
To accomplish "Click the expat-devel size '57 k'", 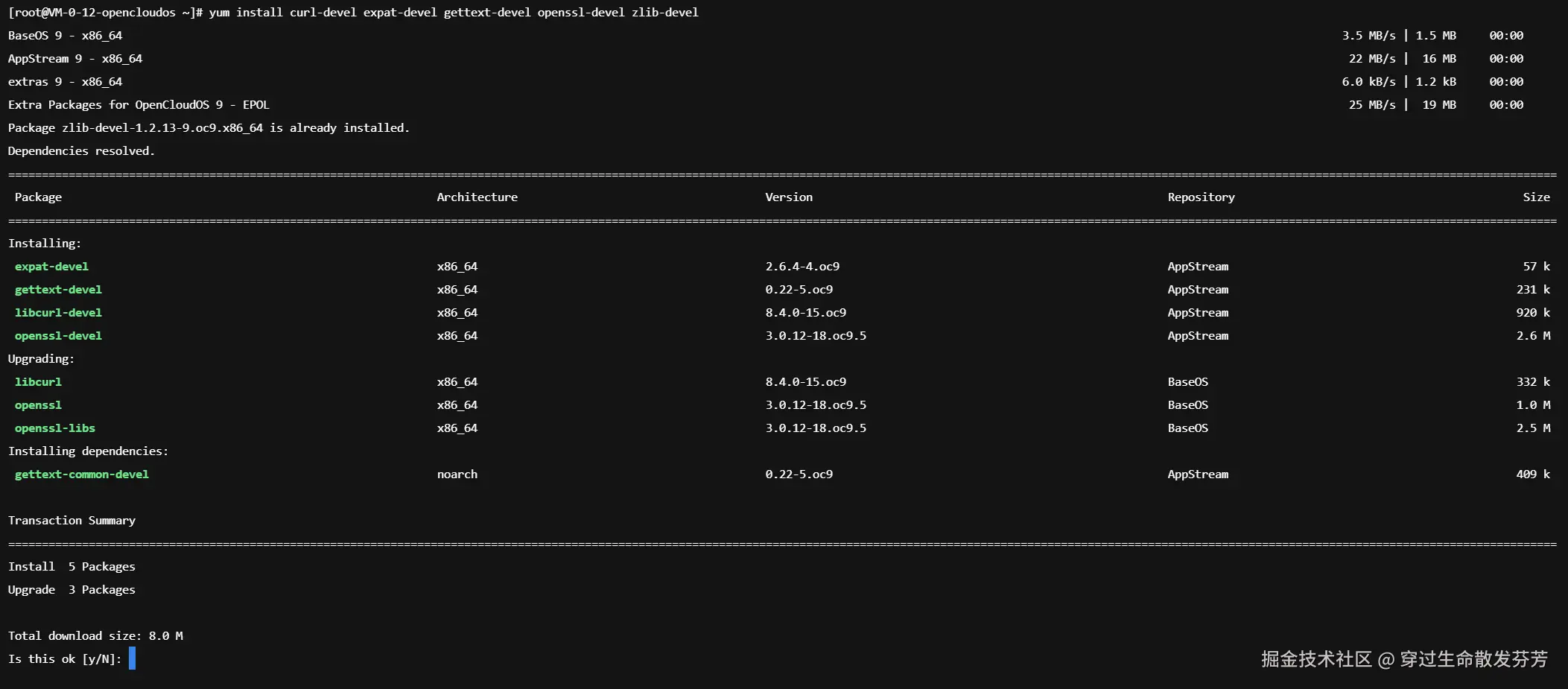I will coord(1537,267).
